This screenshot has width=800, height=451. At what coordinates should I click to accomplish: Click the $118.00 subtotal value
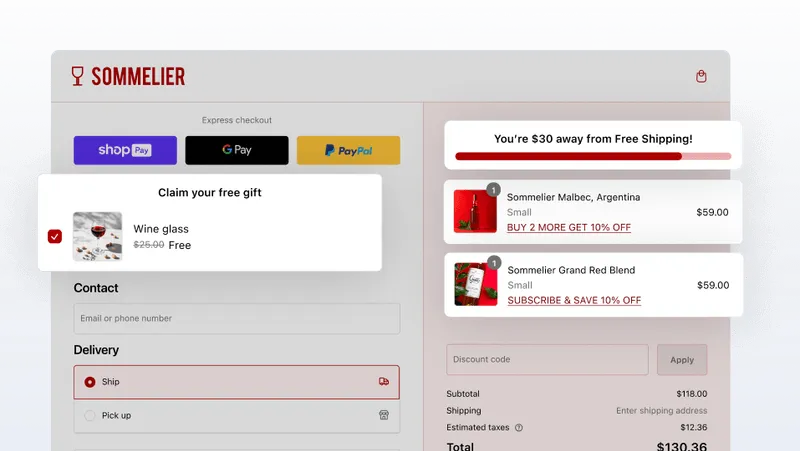[x=692, y=394]
